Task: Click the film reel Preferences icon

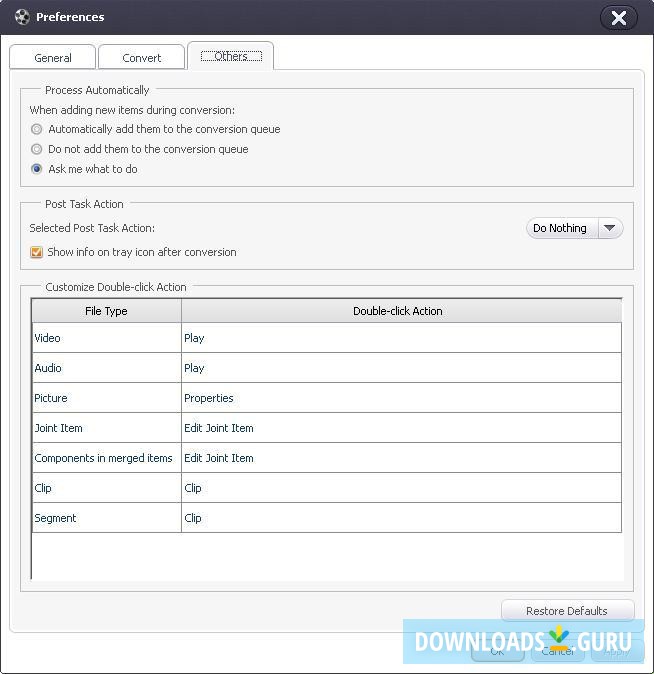Action: click(22, 17)
